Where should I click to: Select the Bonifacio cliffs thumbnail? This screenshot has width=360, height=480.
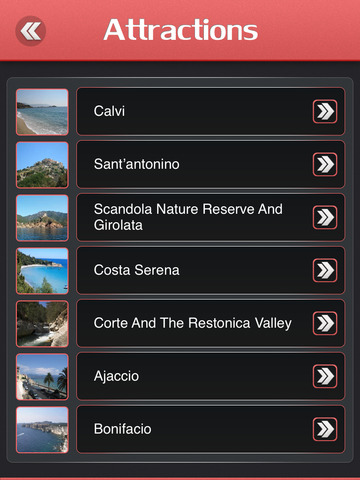tap(42, 430)
